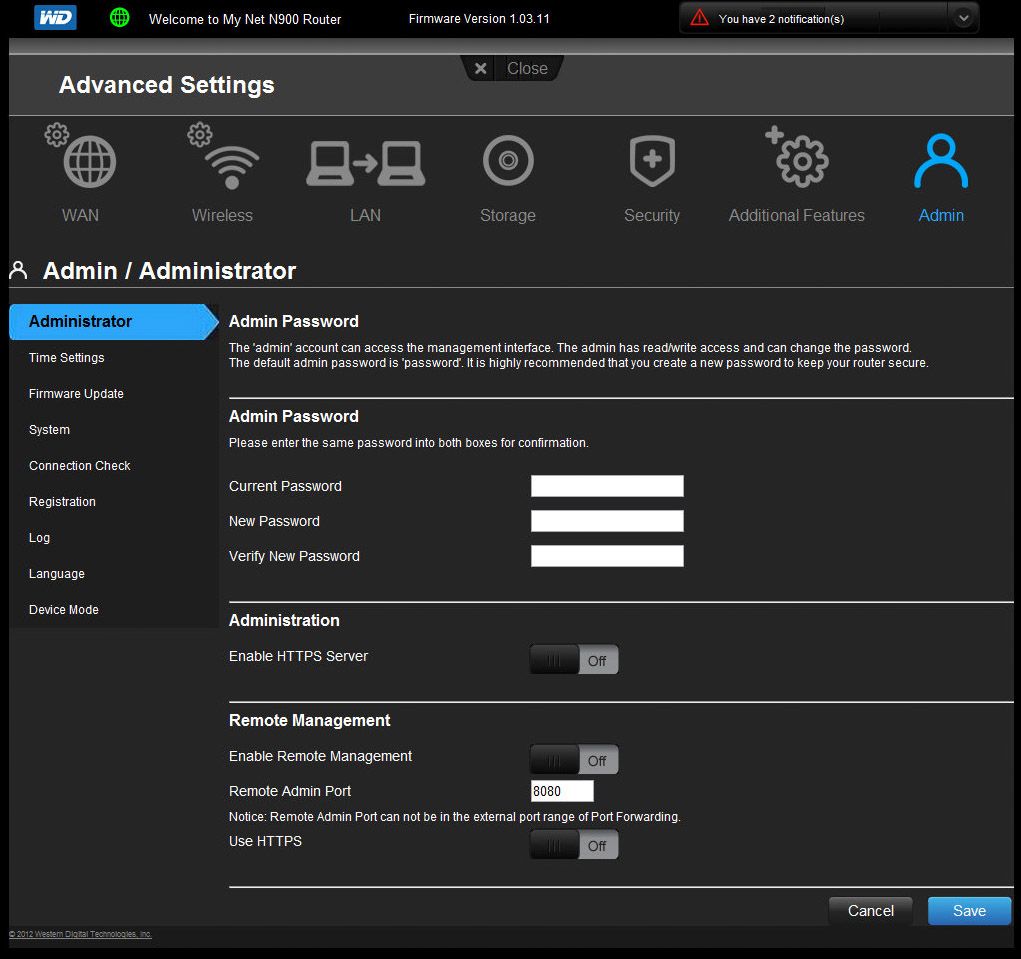This screenshot has height=959, width=1021.
Task: Click the 'Enable Remote Management' label
Action: tap(320, 756)
